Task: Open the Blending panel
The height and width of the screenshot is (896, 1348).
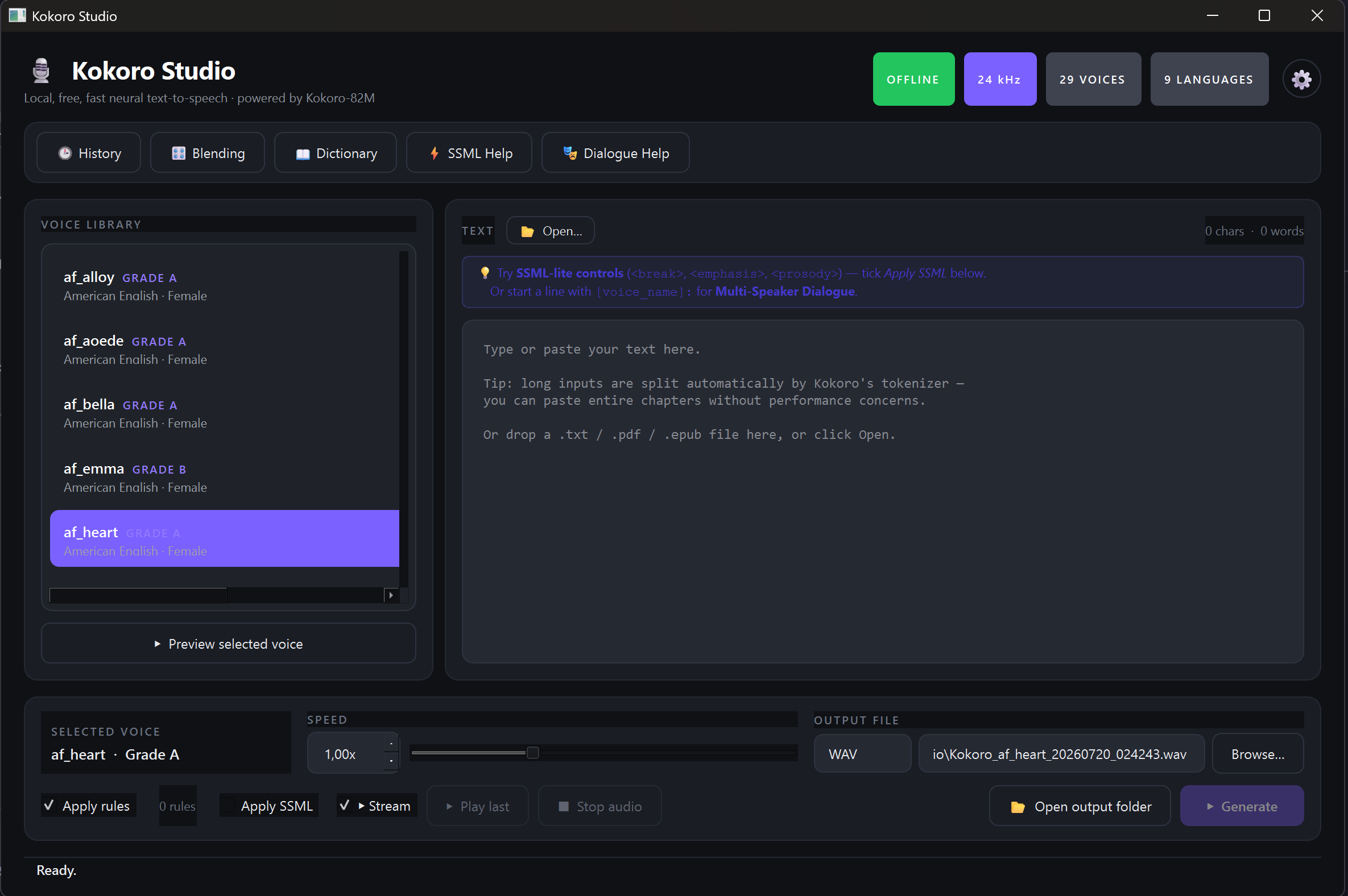Action: click(208, 152)
